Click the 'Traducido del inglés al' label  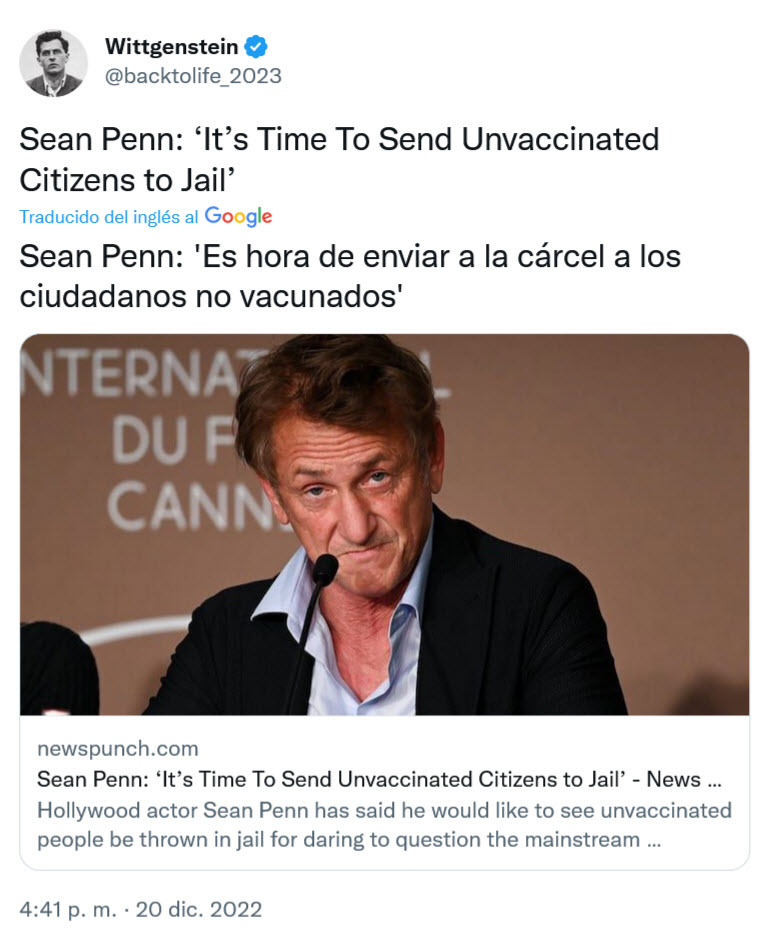pos(109,217)
